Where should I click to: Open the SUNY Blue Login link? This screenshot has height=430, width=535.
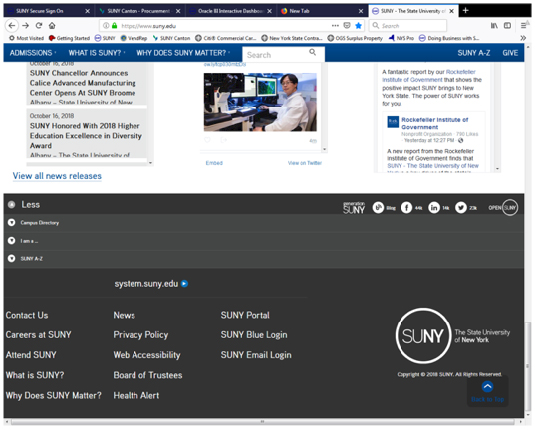coord(254,335)
